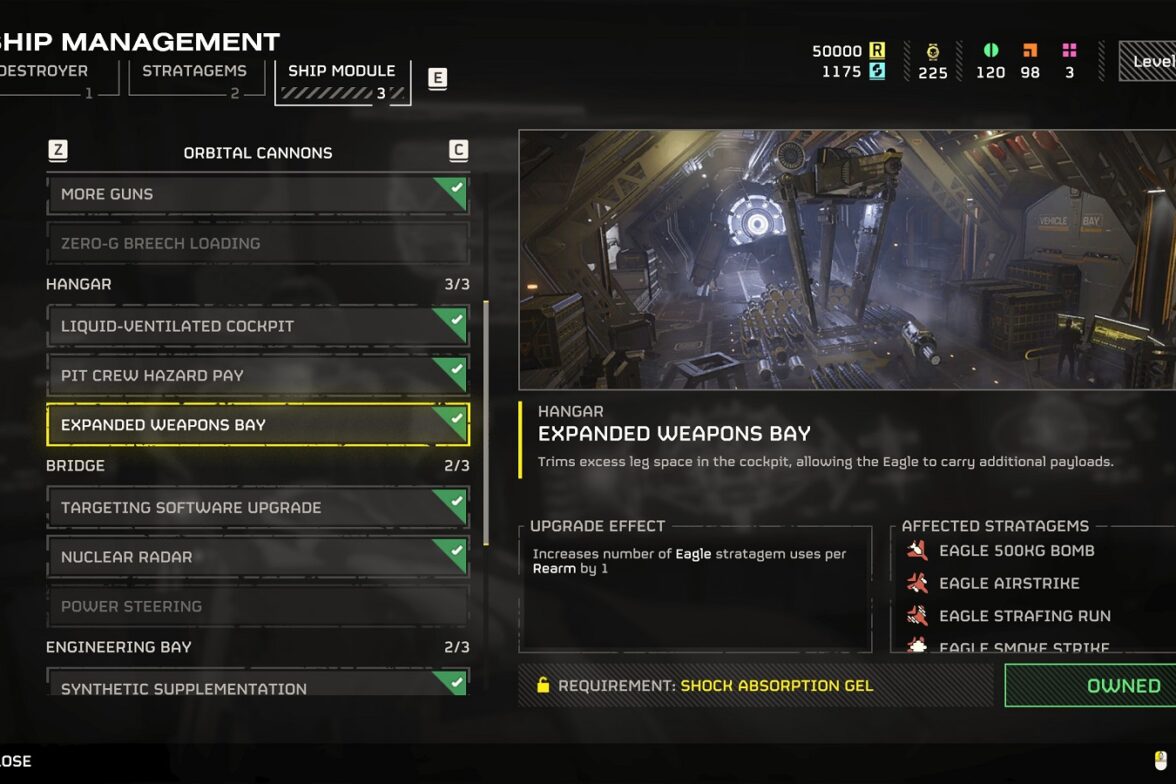Open the Stratagems tab
1176x784 pixels.
pos(195,71)
